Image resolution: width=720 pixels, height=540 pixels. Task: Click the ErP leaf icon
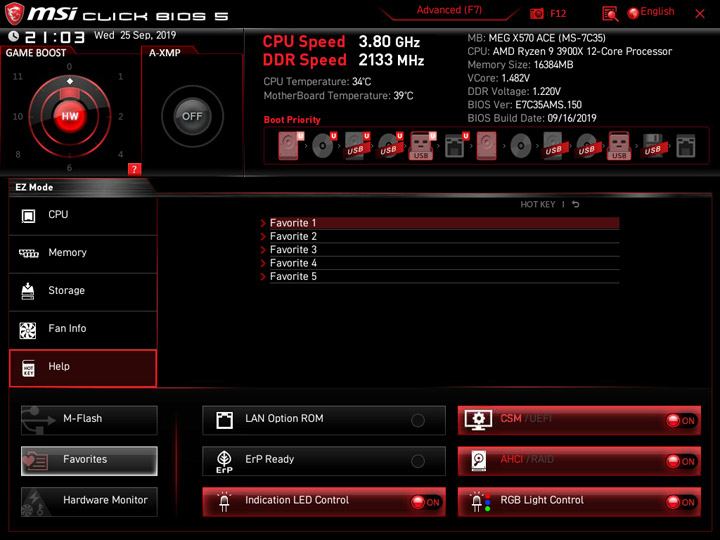[x=224, y=461]
